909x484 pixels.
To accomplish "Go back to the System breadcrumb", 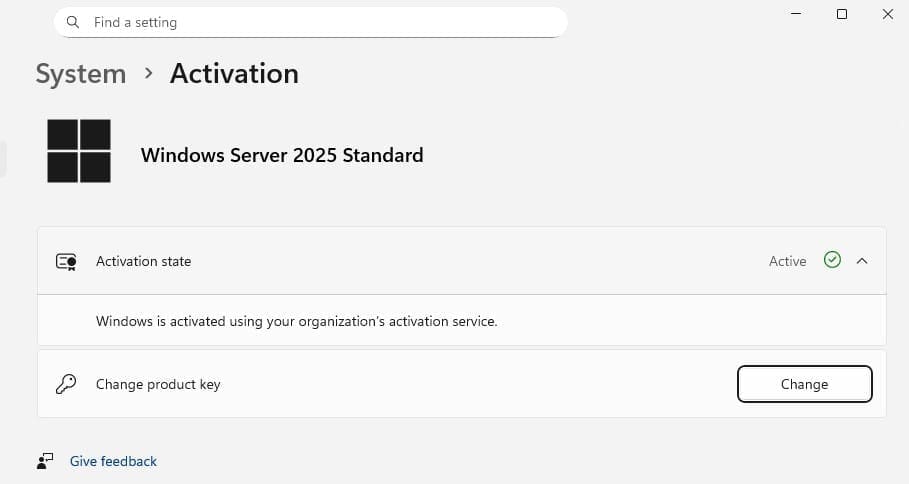I will pyautogui.click(x=80, y=74).
